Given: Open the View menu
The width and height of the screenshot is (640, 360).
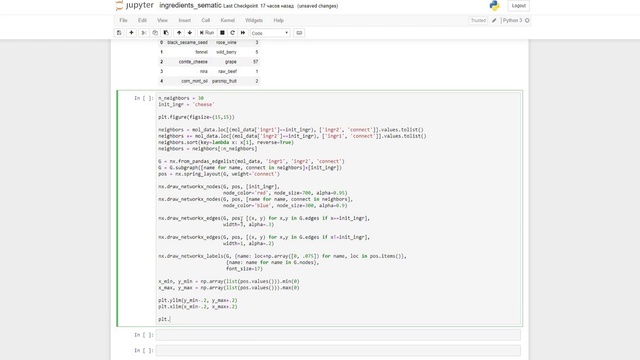Looking at the screenshot, I should tap(162, 20).
